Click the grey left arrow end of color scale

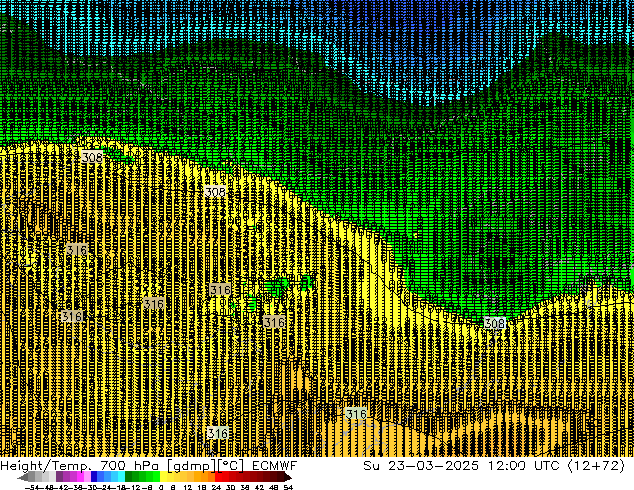tap(23, 477)
